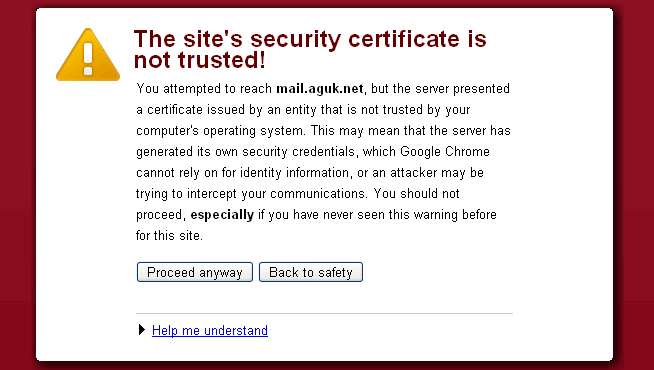
Task: Click the bold mail.aguk.net domain text
Action: (x=319, y=89)
